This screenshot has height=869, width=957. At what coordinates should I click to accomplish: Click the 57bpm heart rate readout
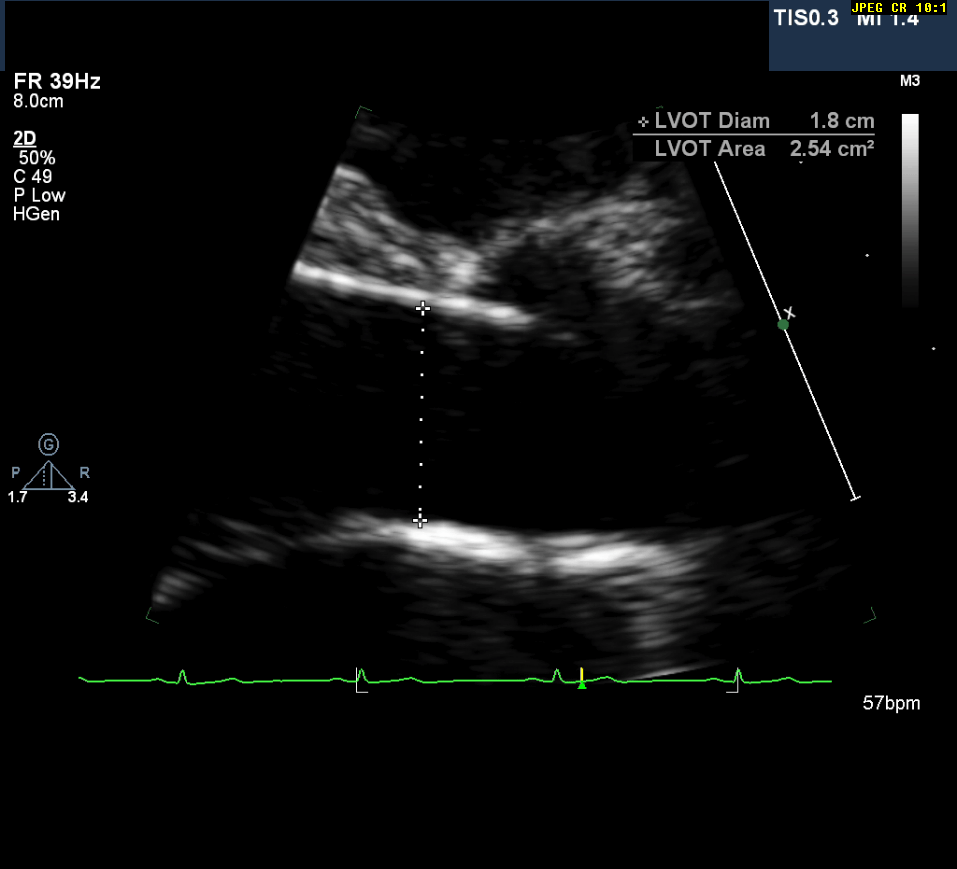point(891,704)
